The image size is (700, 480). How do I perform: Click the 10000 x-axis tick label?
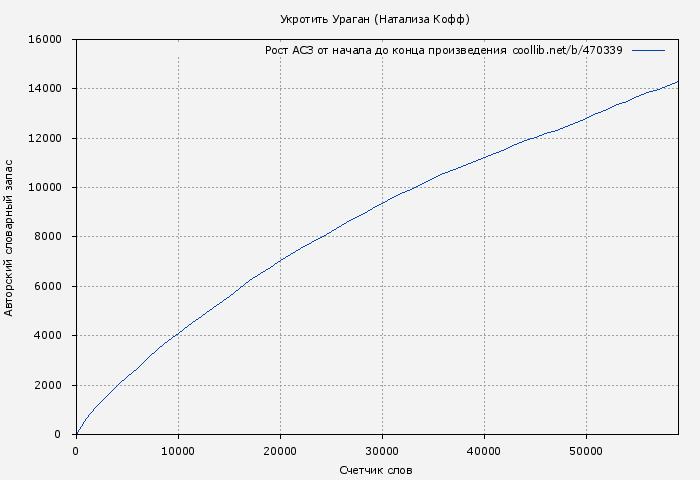point(178,451)
